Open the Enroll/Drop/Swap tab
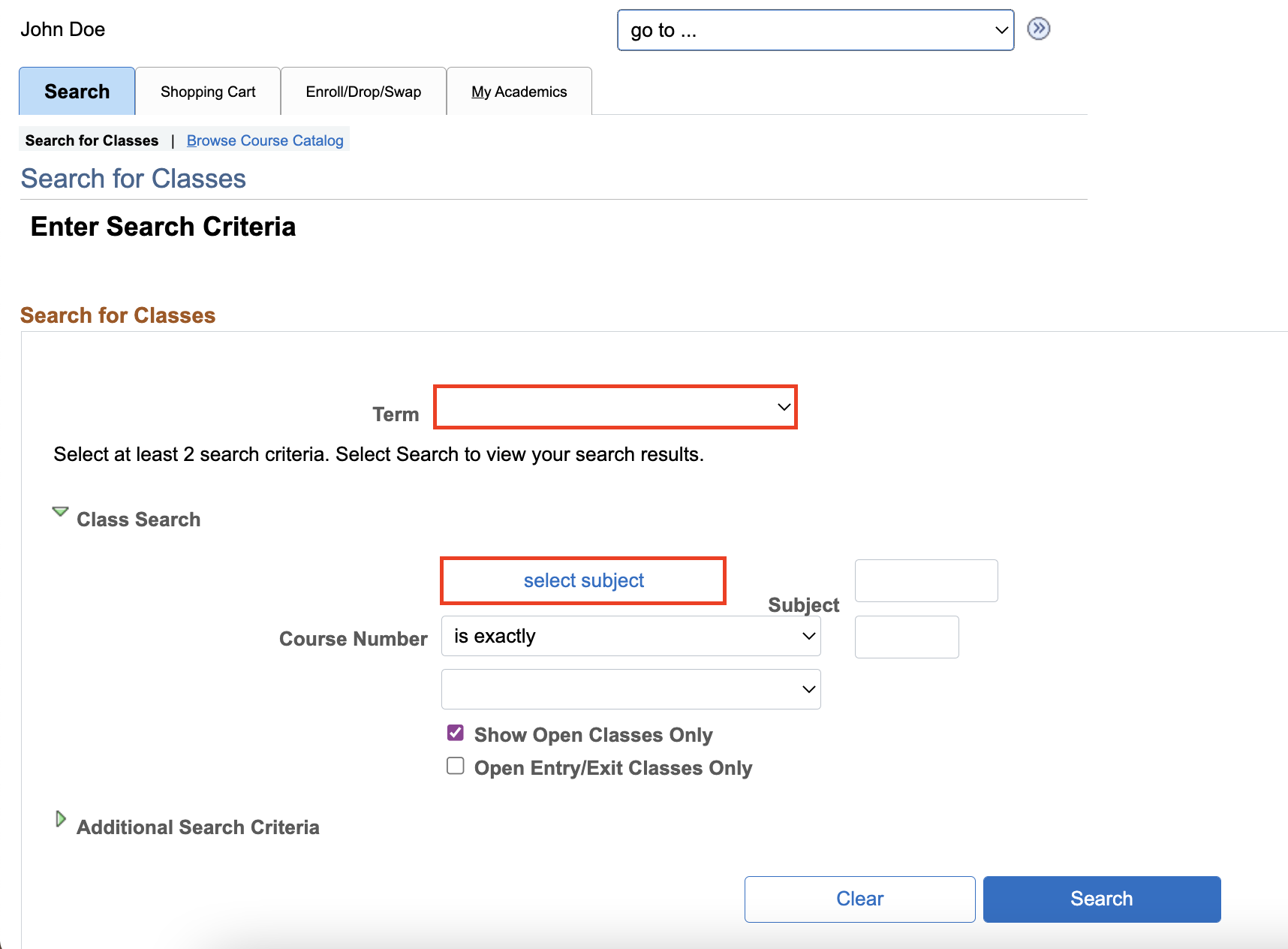Viewport: 1288px width, 949px height. 363,92
